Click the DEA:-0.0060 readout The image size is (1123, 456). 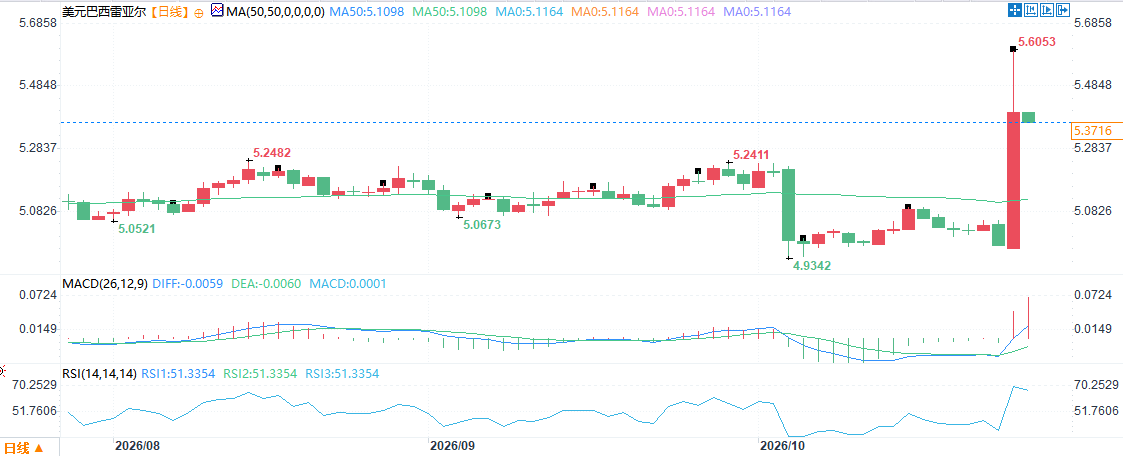(x=266, y=284)
